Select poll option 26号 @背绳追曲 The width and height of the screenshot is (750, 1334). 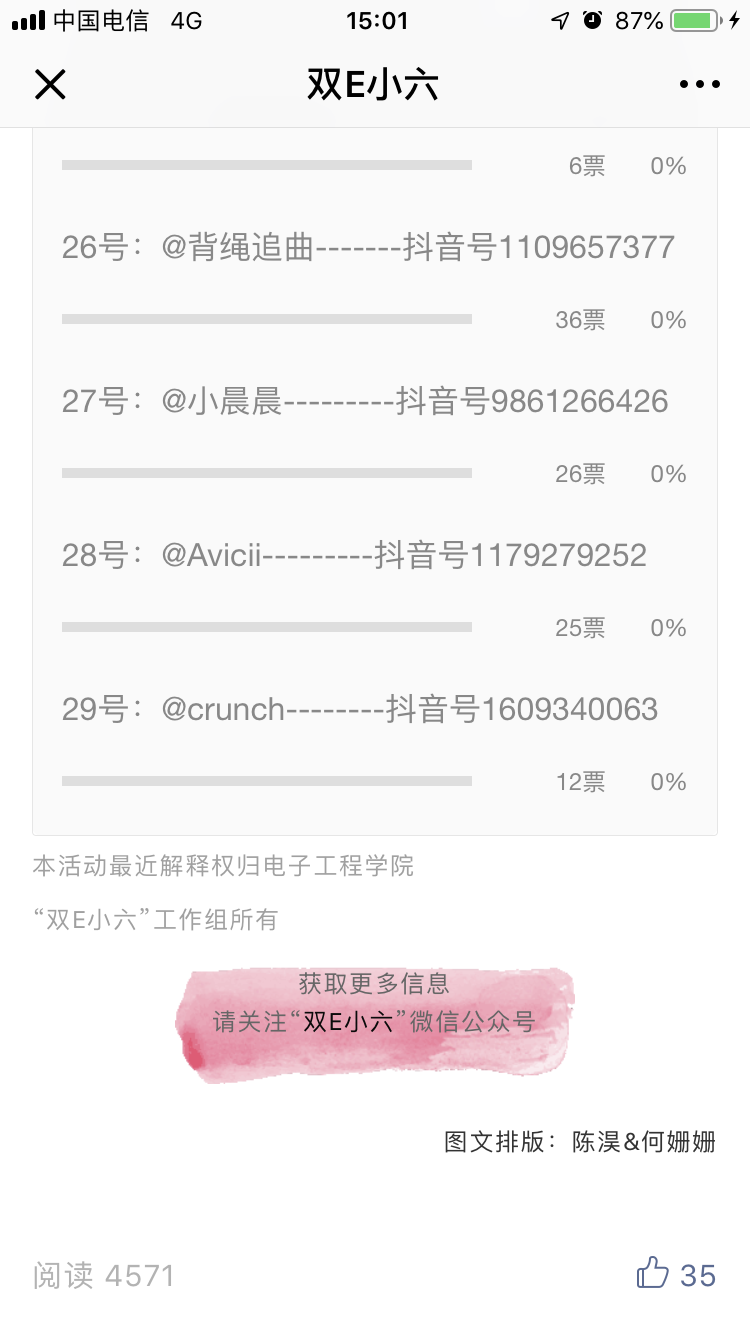[368, 247]
